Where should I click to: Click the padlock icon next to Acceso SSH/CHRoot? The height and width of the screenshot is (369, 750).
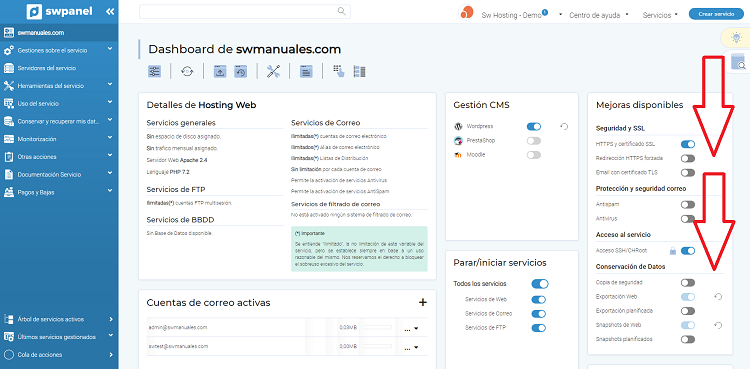coord(673,251)
